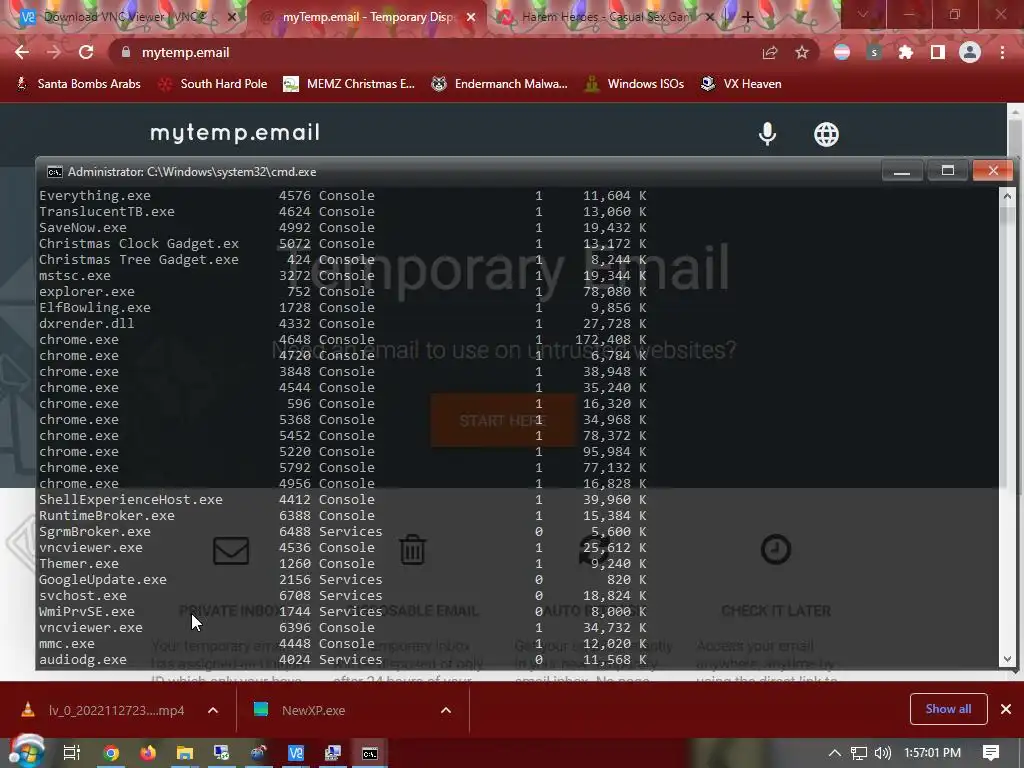1024x768 pixels.
Task: Click the console scrollbar up arrow
Action: pos(1007,195)
